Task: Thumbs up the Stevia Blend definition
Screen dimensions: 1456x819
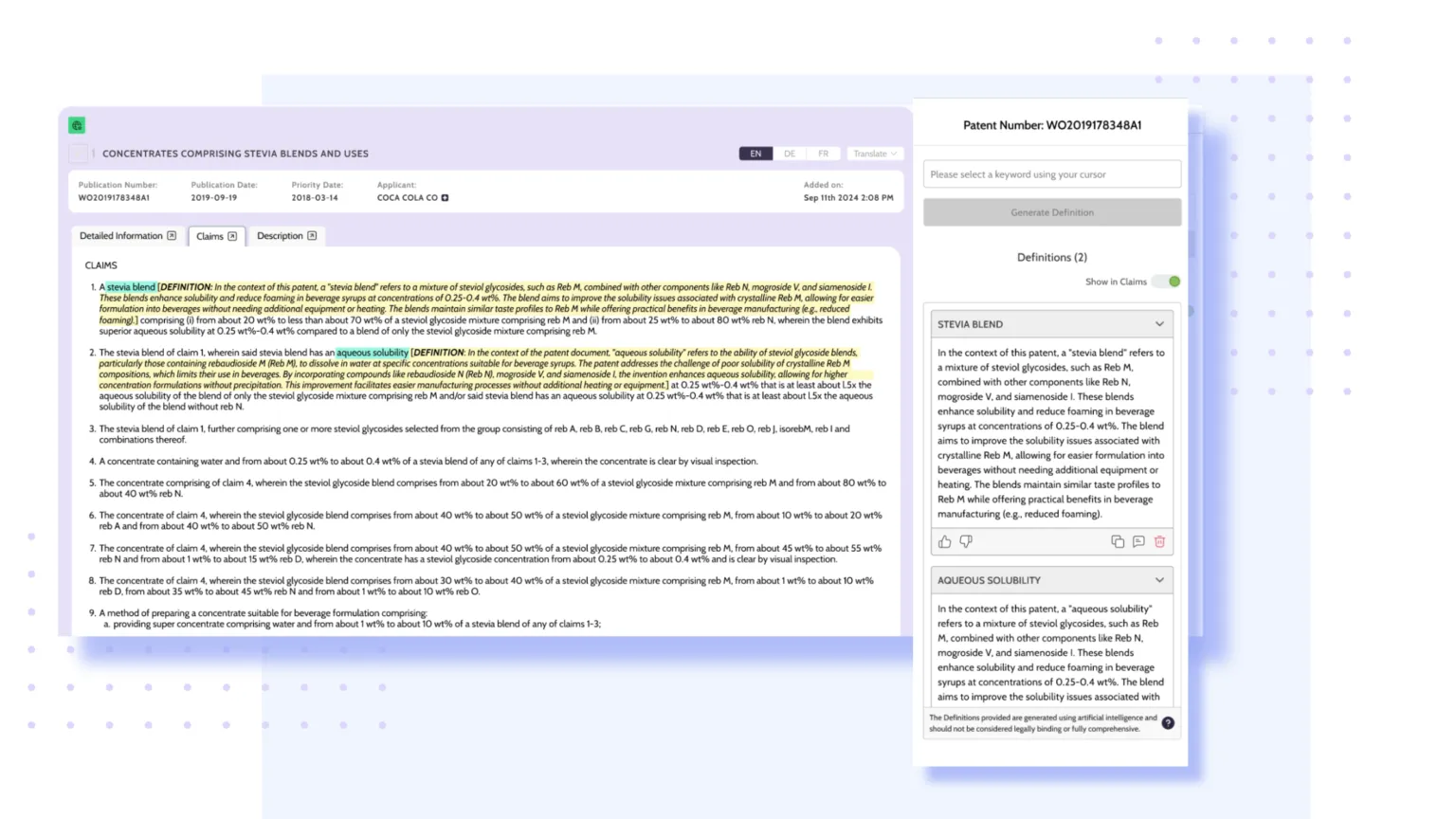Action: pyautogui.click(x=945, y=541)
